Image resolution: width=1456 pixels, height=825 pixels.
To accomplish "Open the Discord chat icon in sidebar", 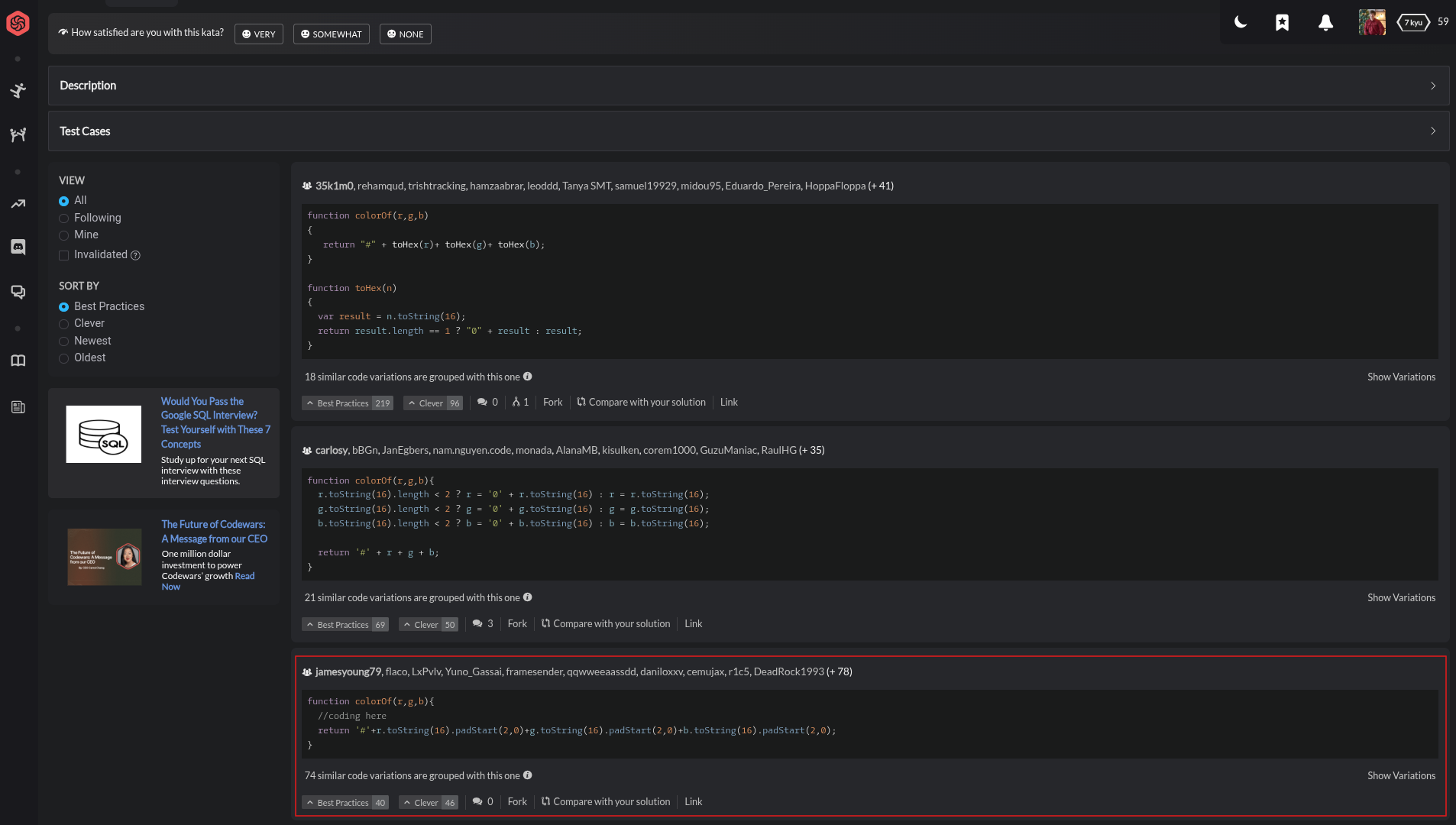I will [x=18, y=247].
